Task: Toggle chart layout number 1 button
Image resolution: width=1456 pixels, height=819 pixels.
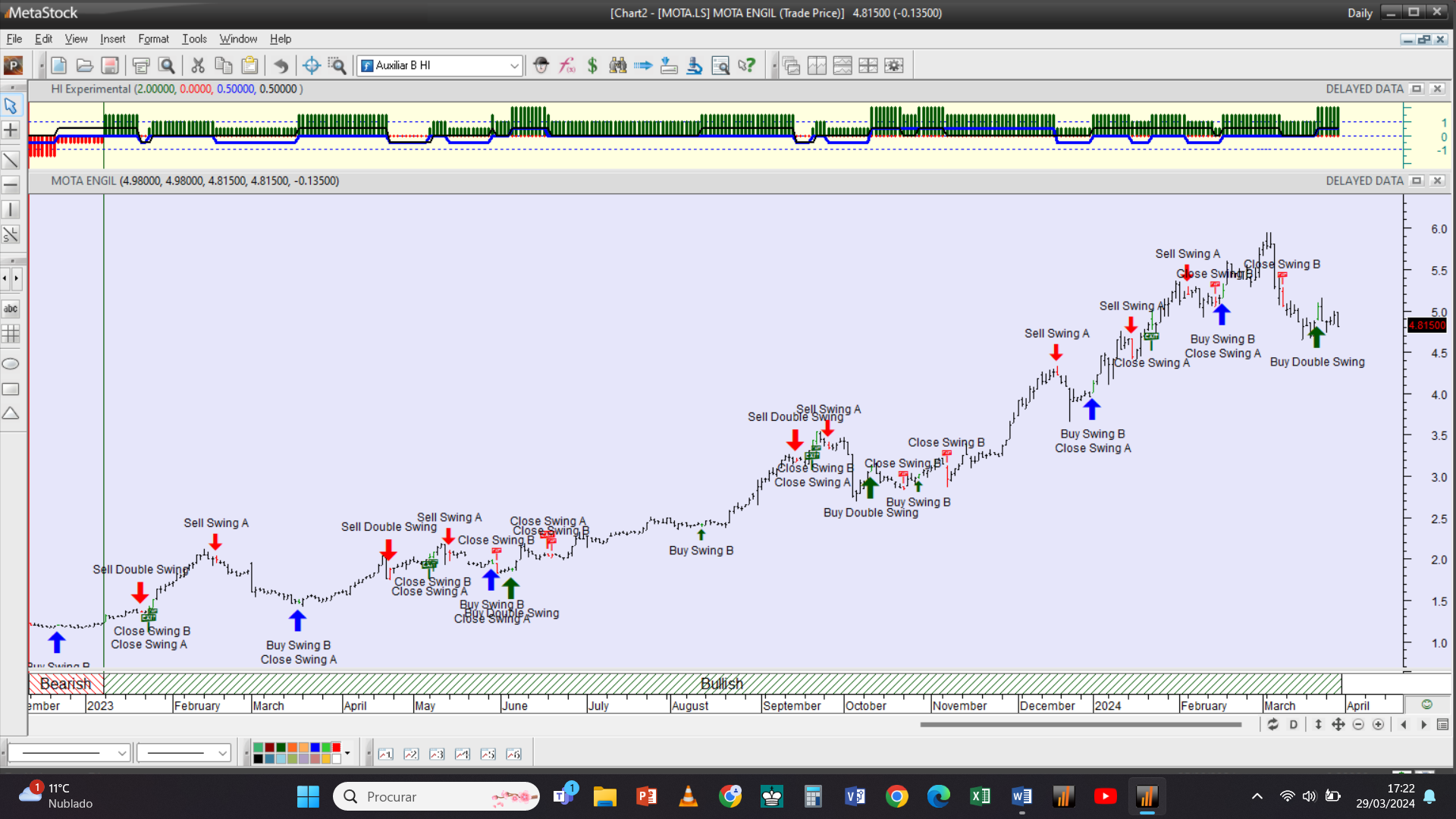Action: 385,755
